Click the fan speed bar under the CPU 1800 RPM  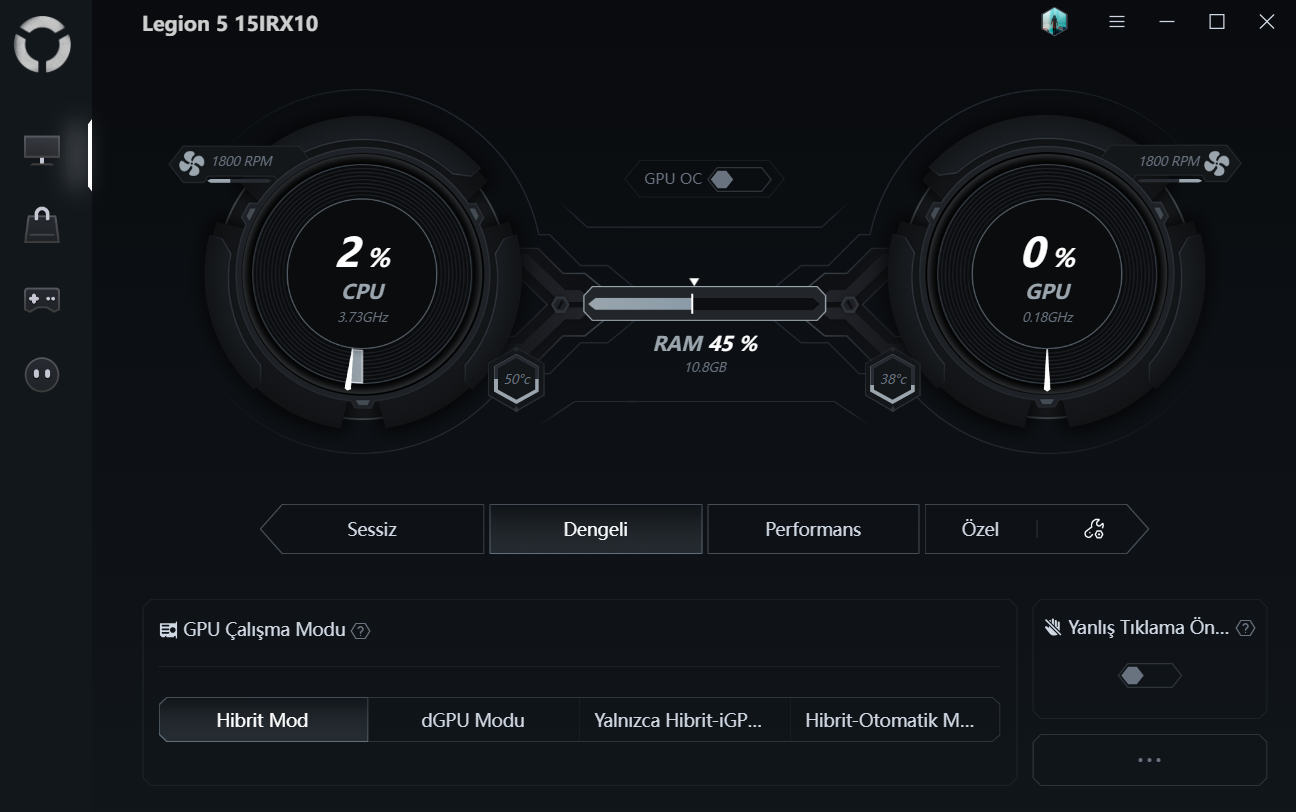237,181
